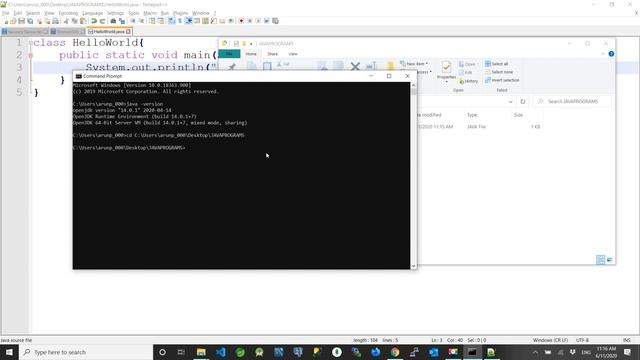The image size is (640, 360).
Task: Click the Cut scissors icon in Notepad++
Action: 66,21
